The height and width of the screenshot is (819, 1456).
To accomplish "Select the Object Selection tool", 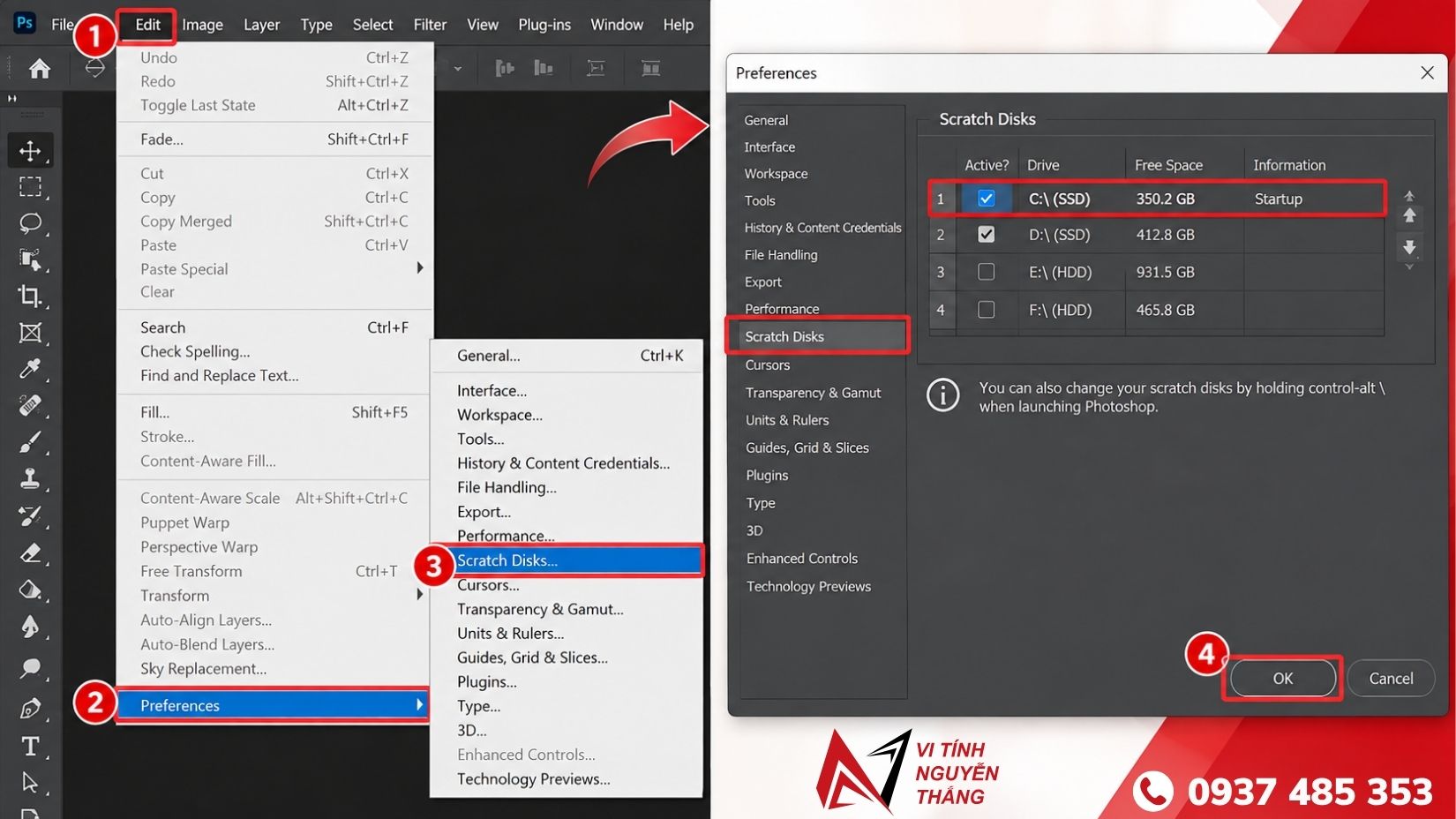I will [30, 259].
